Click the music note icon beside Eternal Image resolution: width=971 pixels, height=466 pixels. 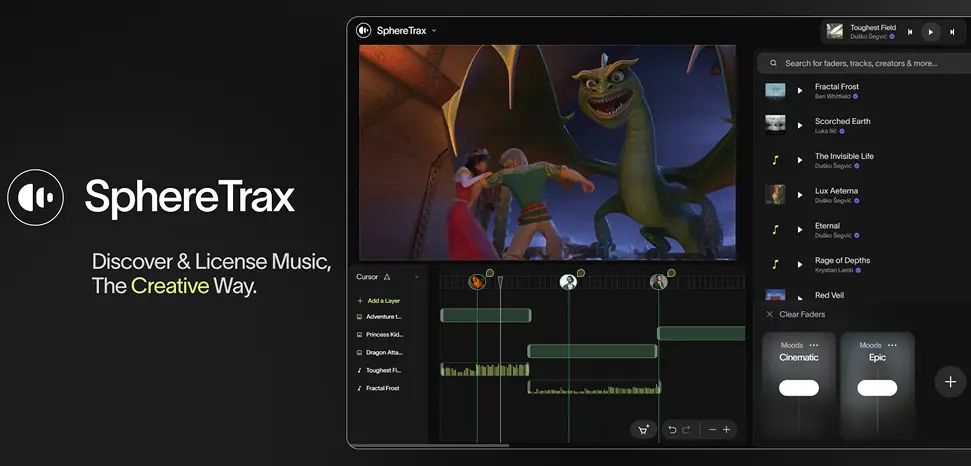click(775, 230)
